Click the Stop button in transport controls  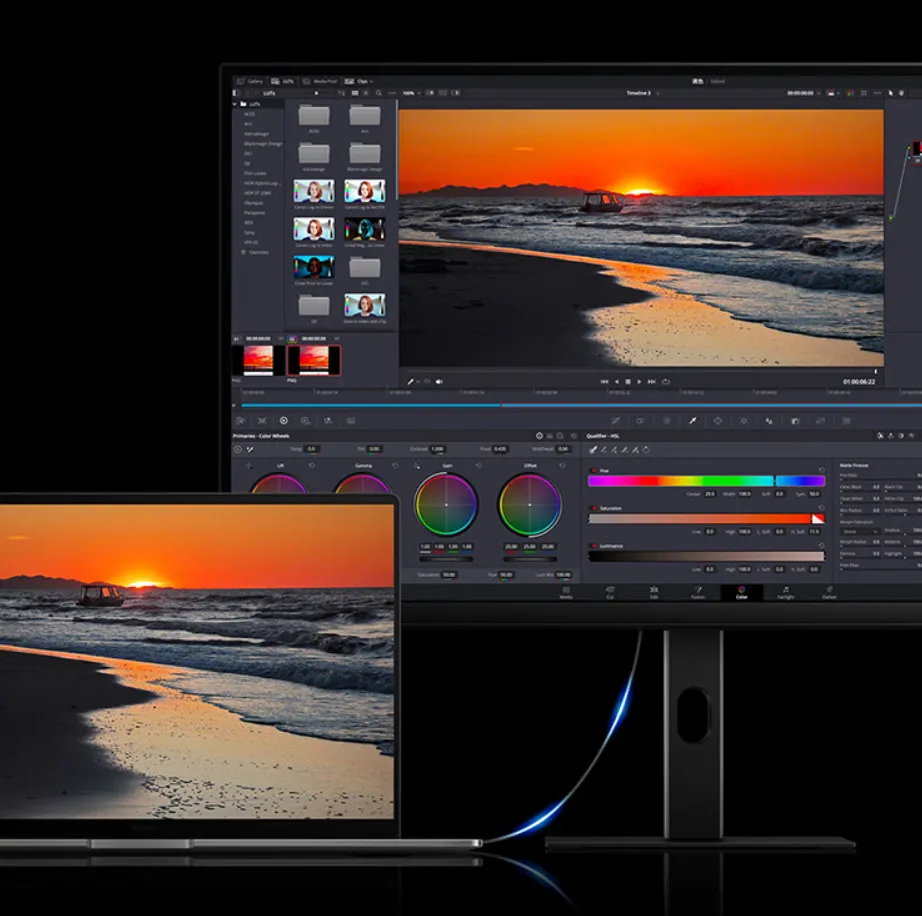(x=627, y=382)
